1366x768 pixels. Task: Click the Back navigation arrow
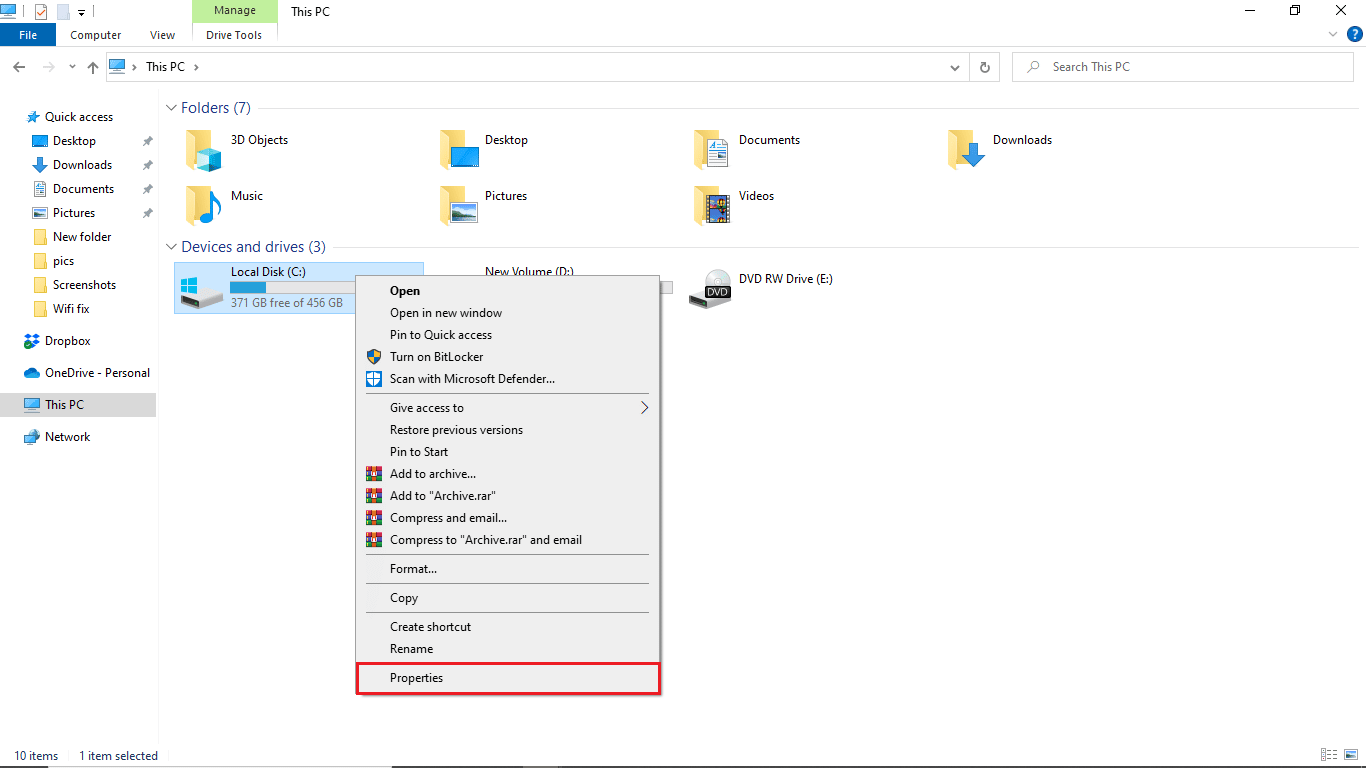click(19, 67)
